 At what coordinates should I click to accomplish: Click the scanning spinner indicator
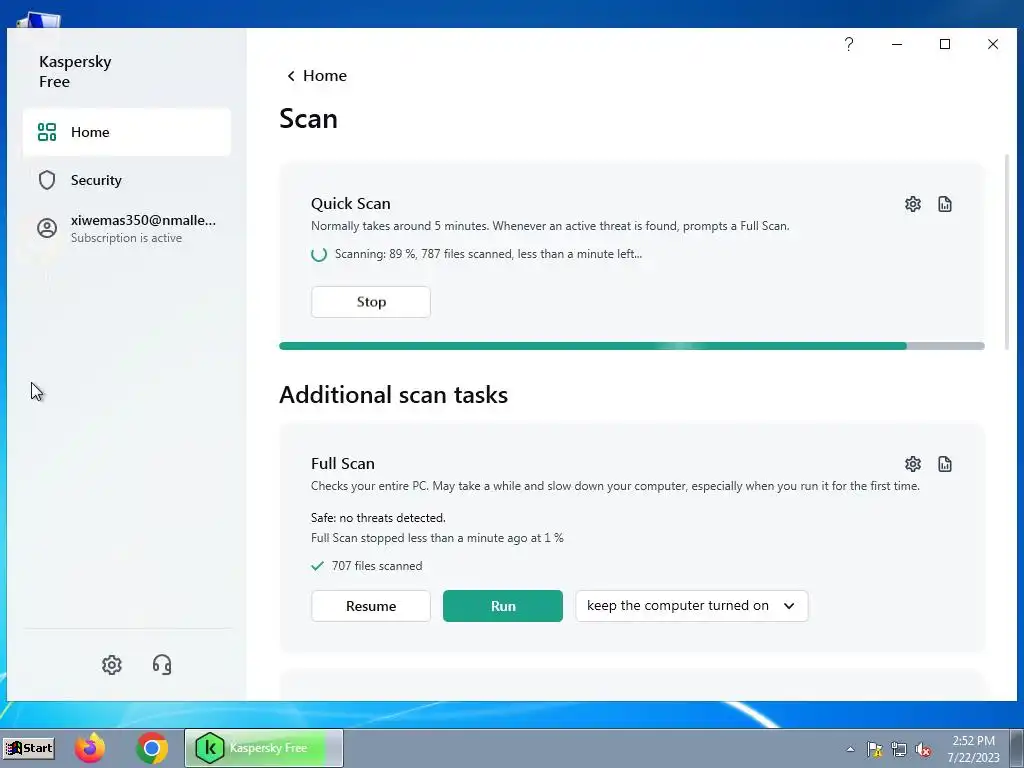point(319,254)
